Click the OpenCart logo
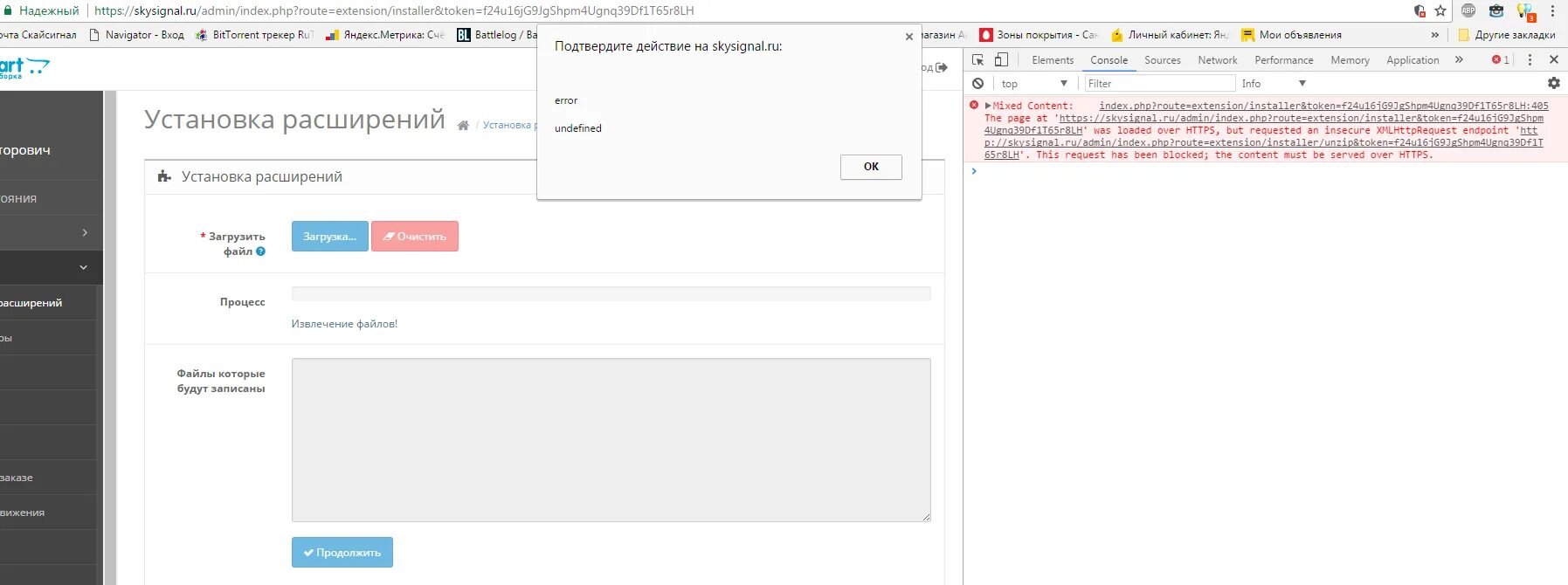The width and height of the screenshot is (1568, 585). pos(24,68)
